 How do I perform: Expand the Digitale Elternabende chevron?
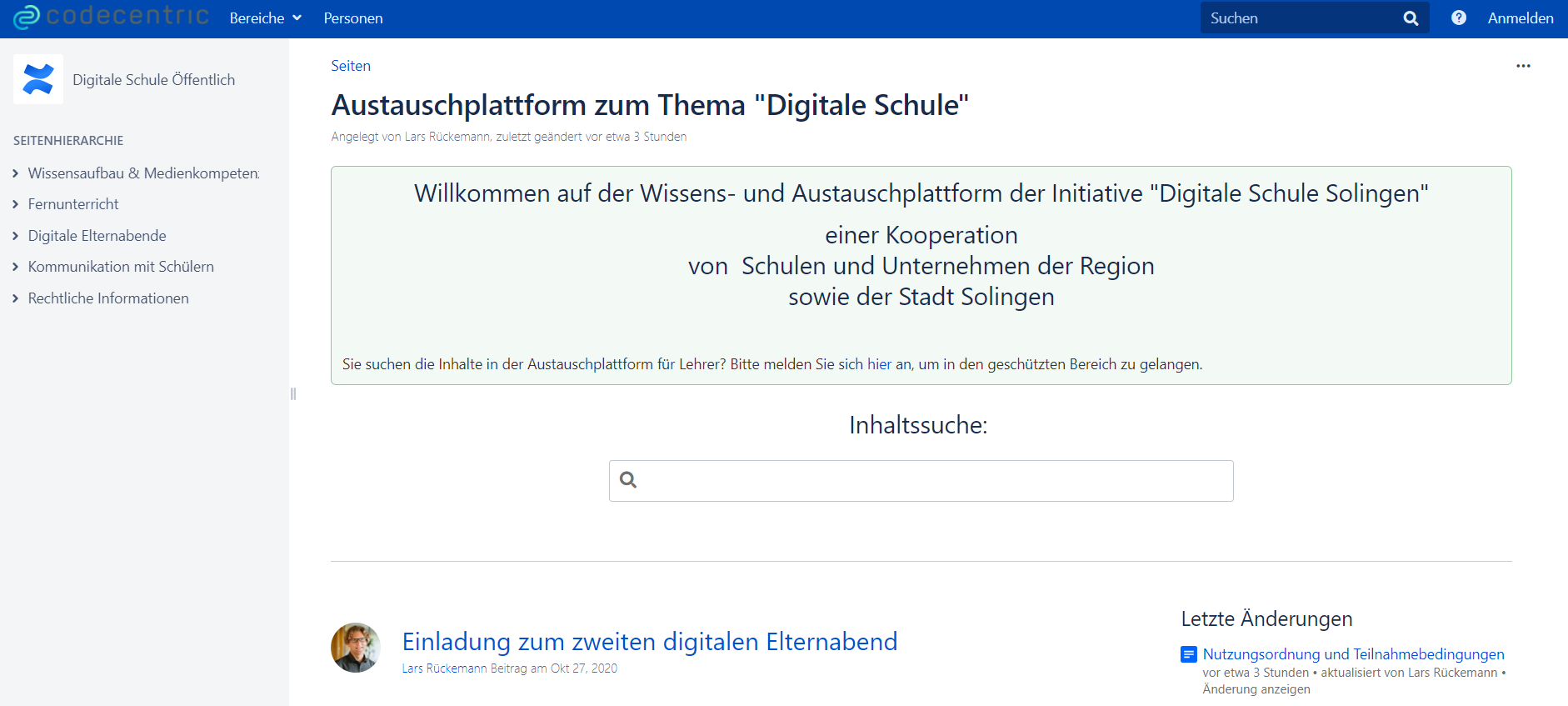[16, 236]
